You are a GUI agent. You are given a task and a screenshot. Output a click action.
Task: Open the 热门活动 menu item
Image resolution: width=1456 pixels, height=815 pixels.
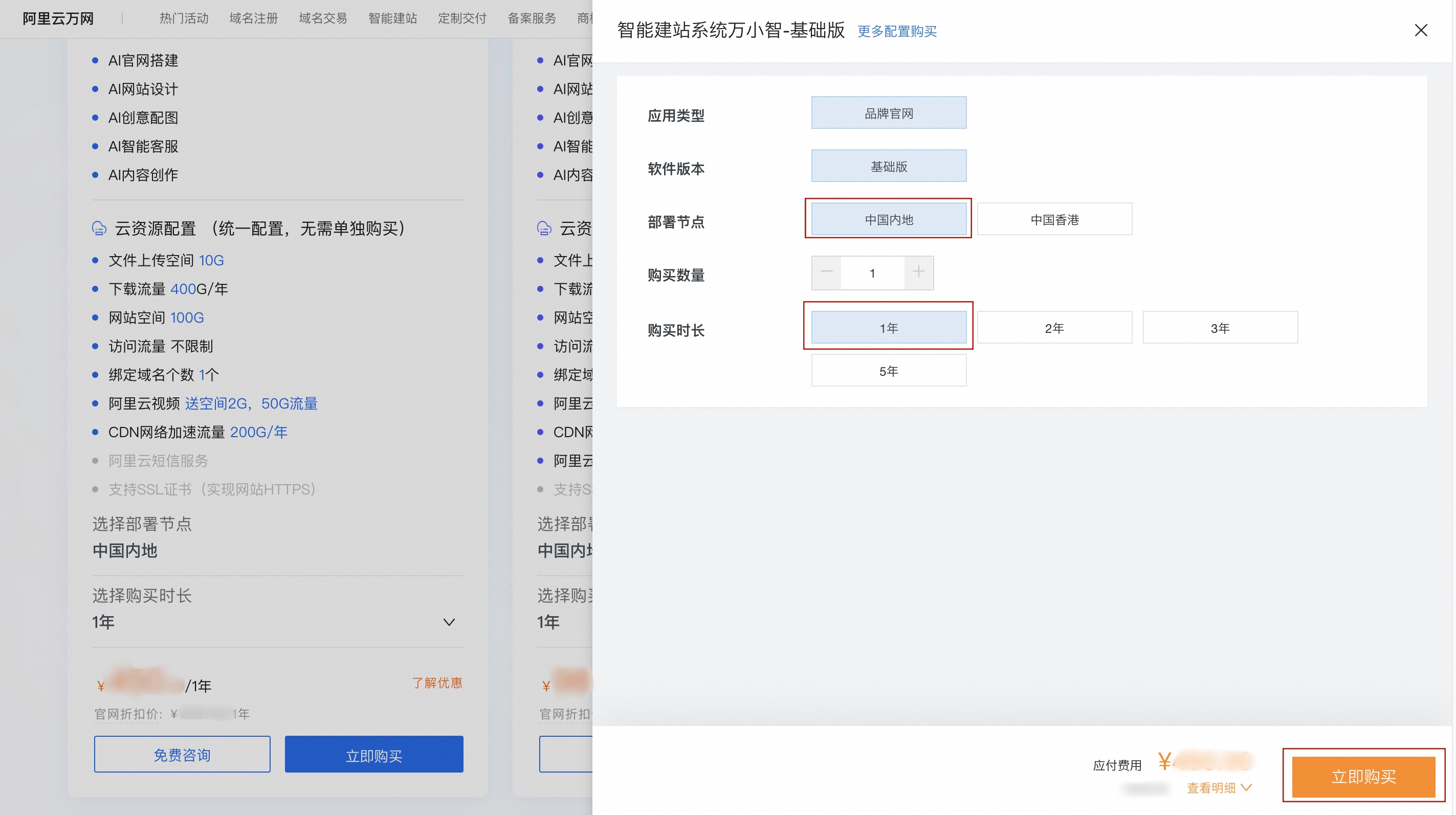(184, 17)
